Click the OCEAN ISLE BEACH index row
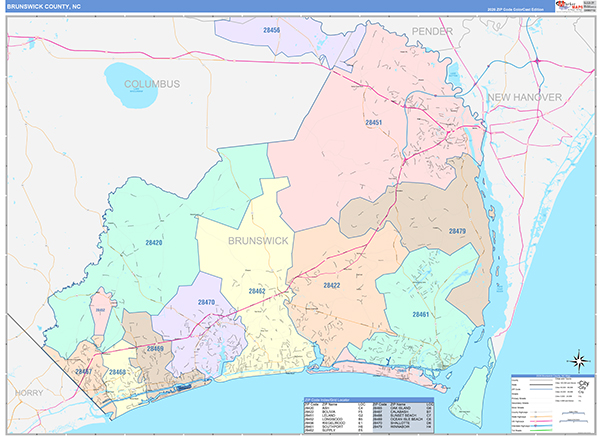This screenshot has height=436, width=600. click(x=403, y=419)
